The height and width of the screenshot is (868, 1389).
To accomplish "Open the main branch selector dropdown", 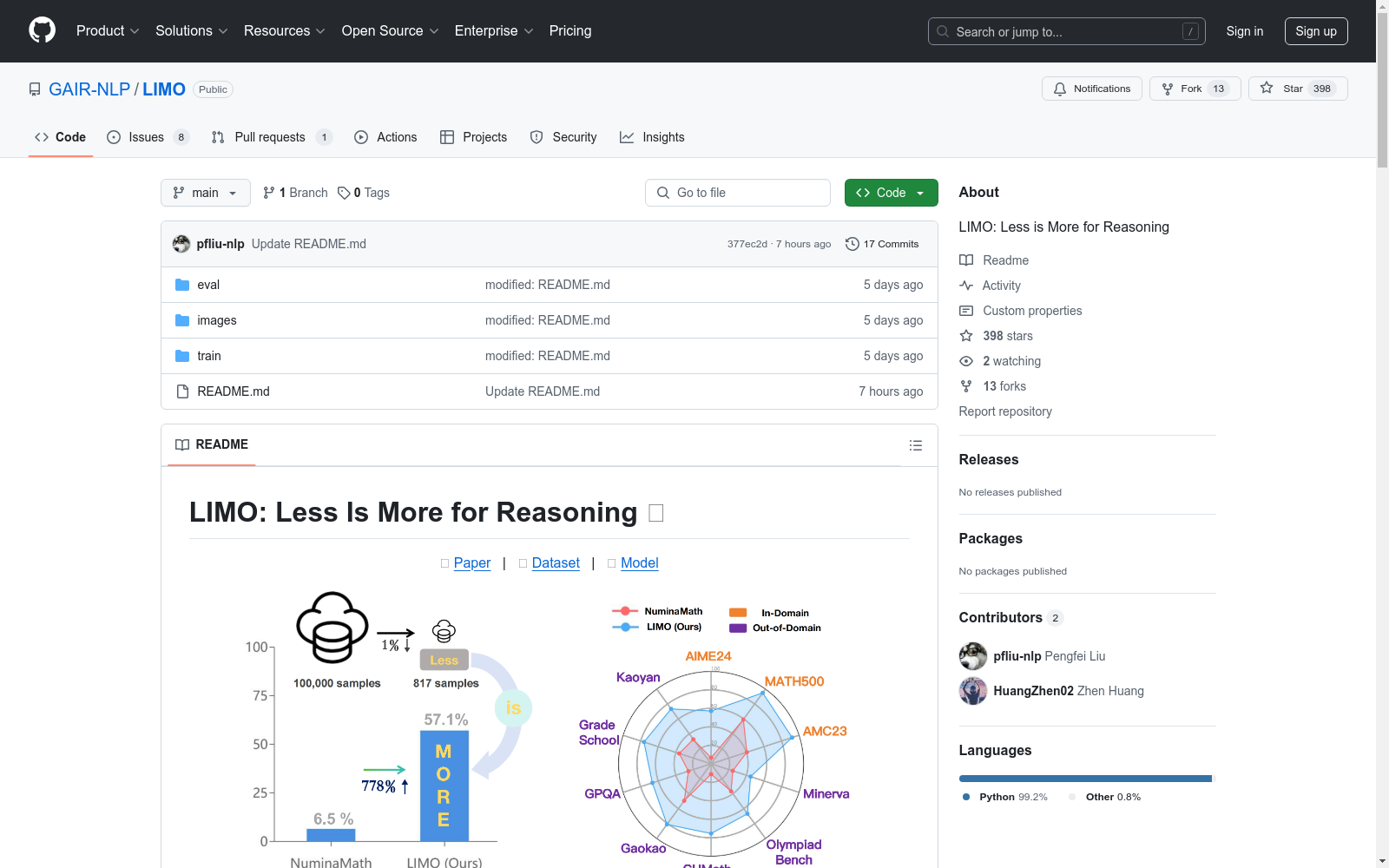I will click(206, 193).
